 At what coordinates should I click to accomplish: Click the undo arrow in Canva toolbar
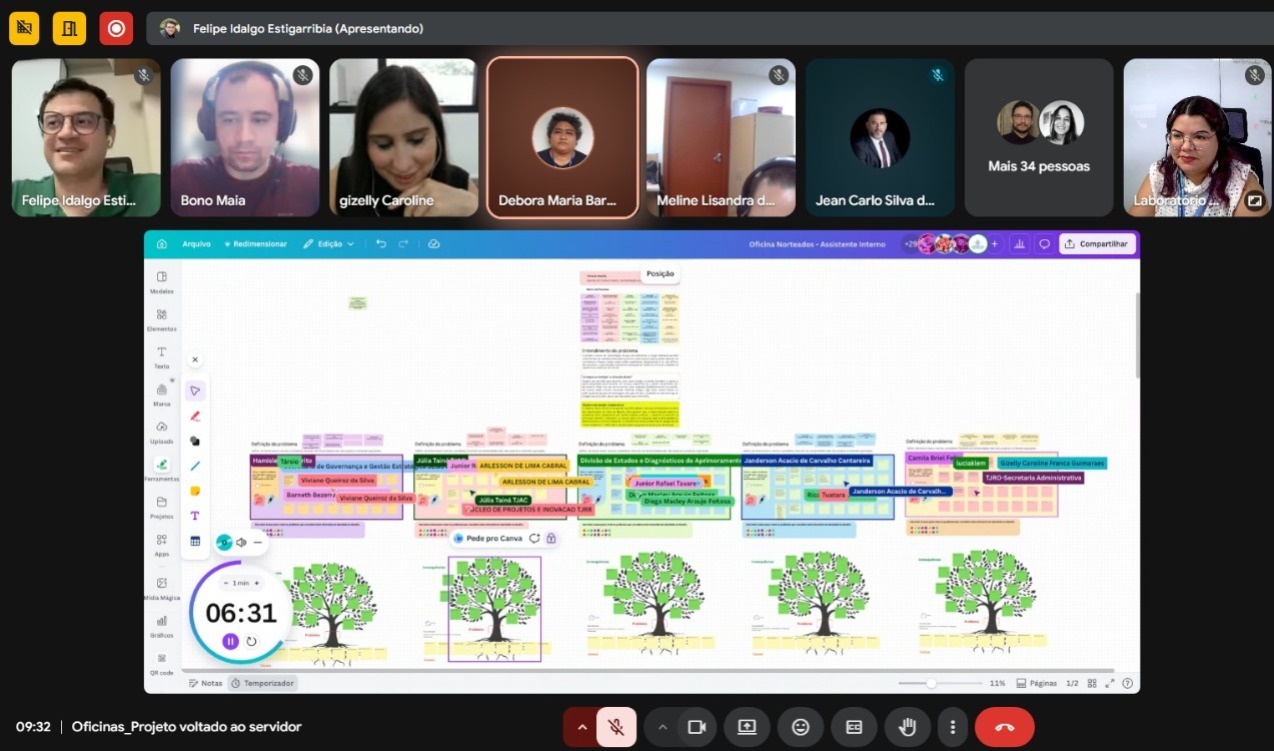pyautogui.click(x=381, y=244)
